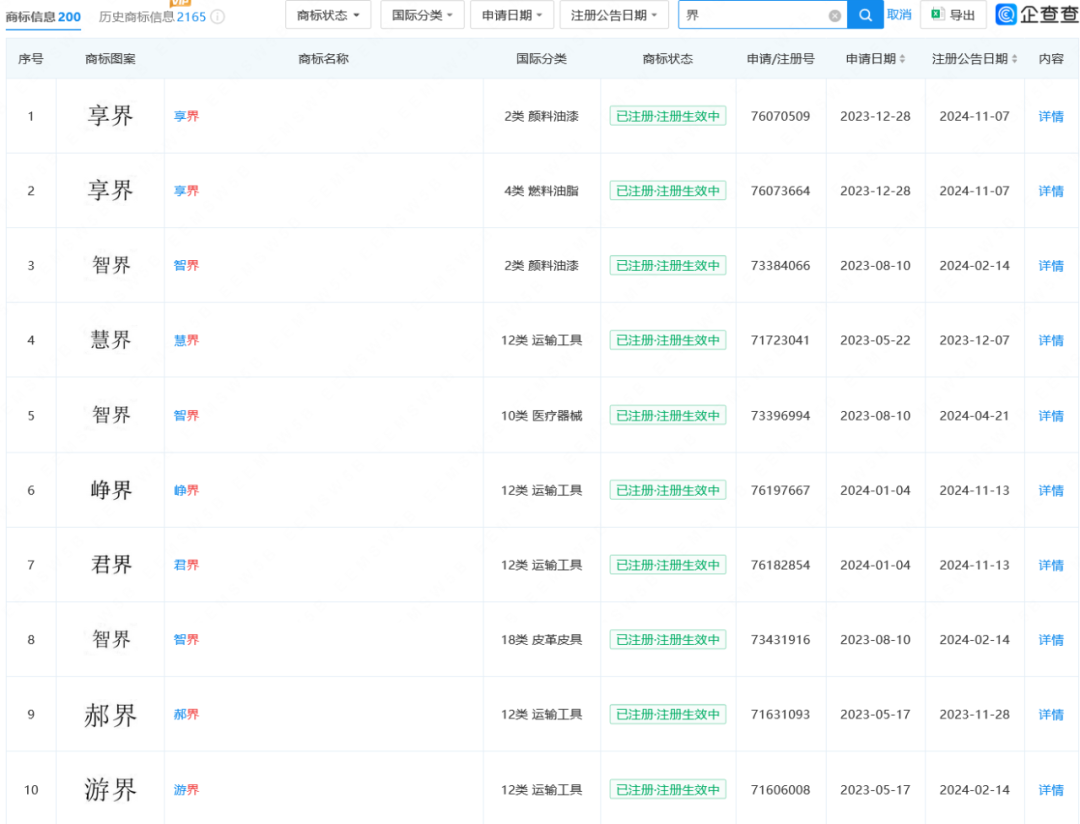
Task: Click the 企查查 logo
Action: click(1037, 14)
